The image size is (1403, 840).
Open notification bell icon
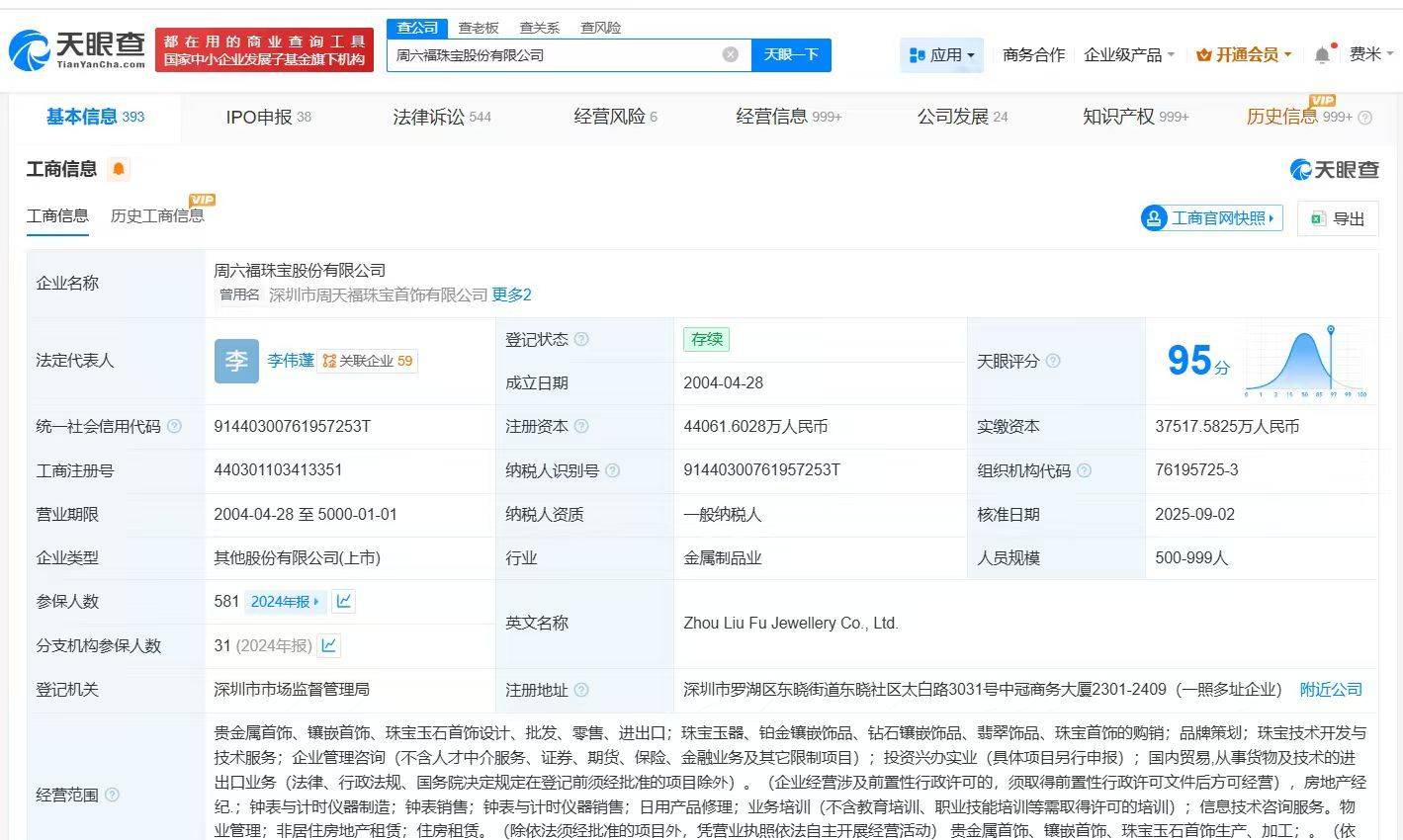pos(1322,55)
